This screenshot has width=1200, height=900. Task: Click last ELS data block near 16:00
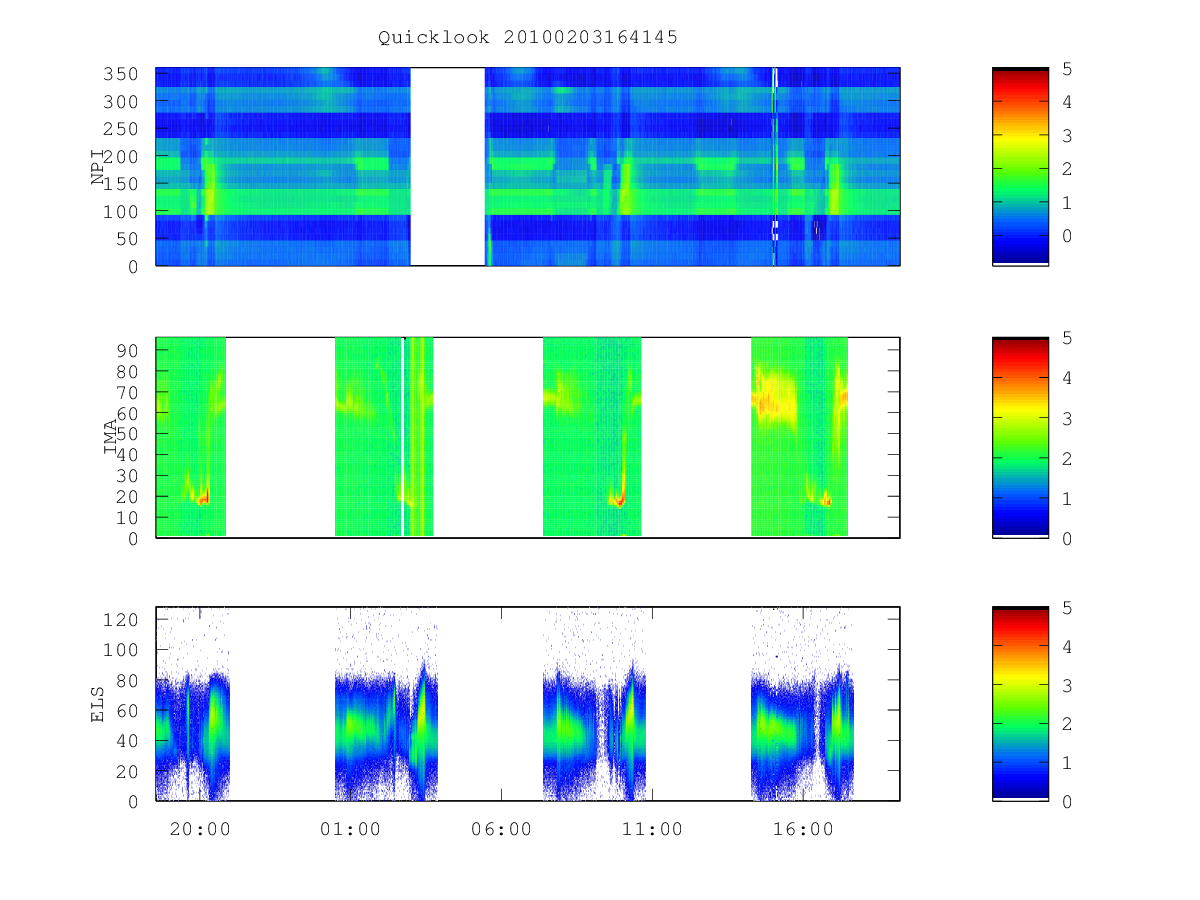click(802, 704)
